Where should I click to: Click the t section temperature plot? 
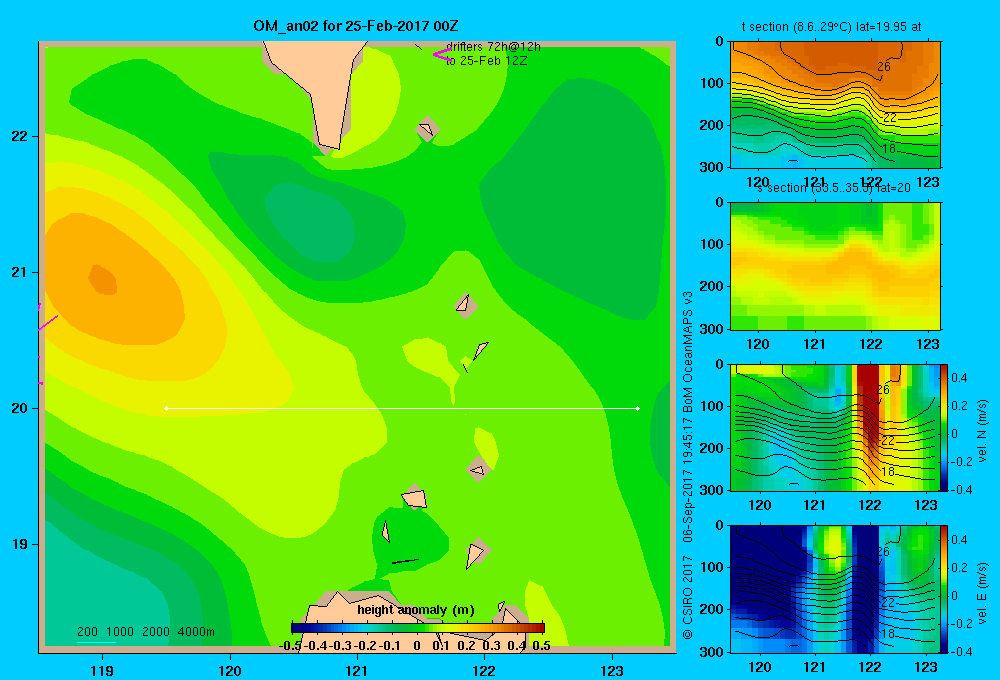835,105
